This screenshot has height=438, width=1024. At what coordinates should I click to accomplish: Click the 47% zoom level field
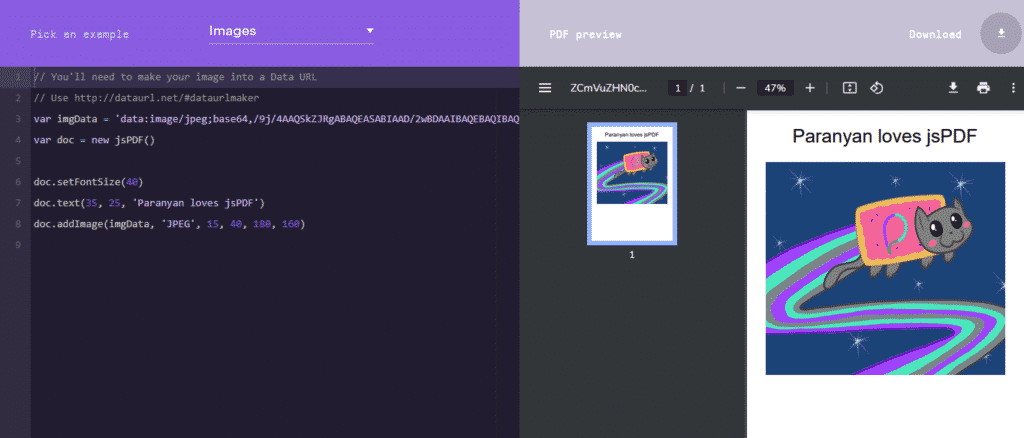(775, 87)
